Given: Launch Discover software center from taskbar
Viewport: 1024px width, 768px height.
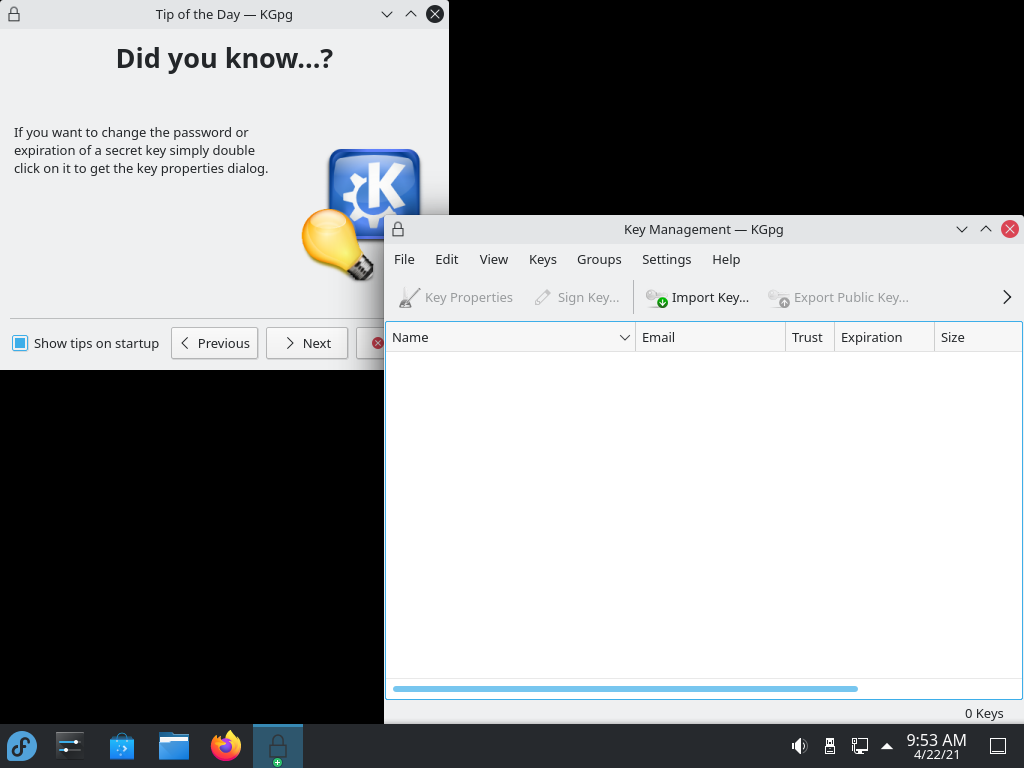Looking at the screenshot, I should point(121,746).
